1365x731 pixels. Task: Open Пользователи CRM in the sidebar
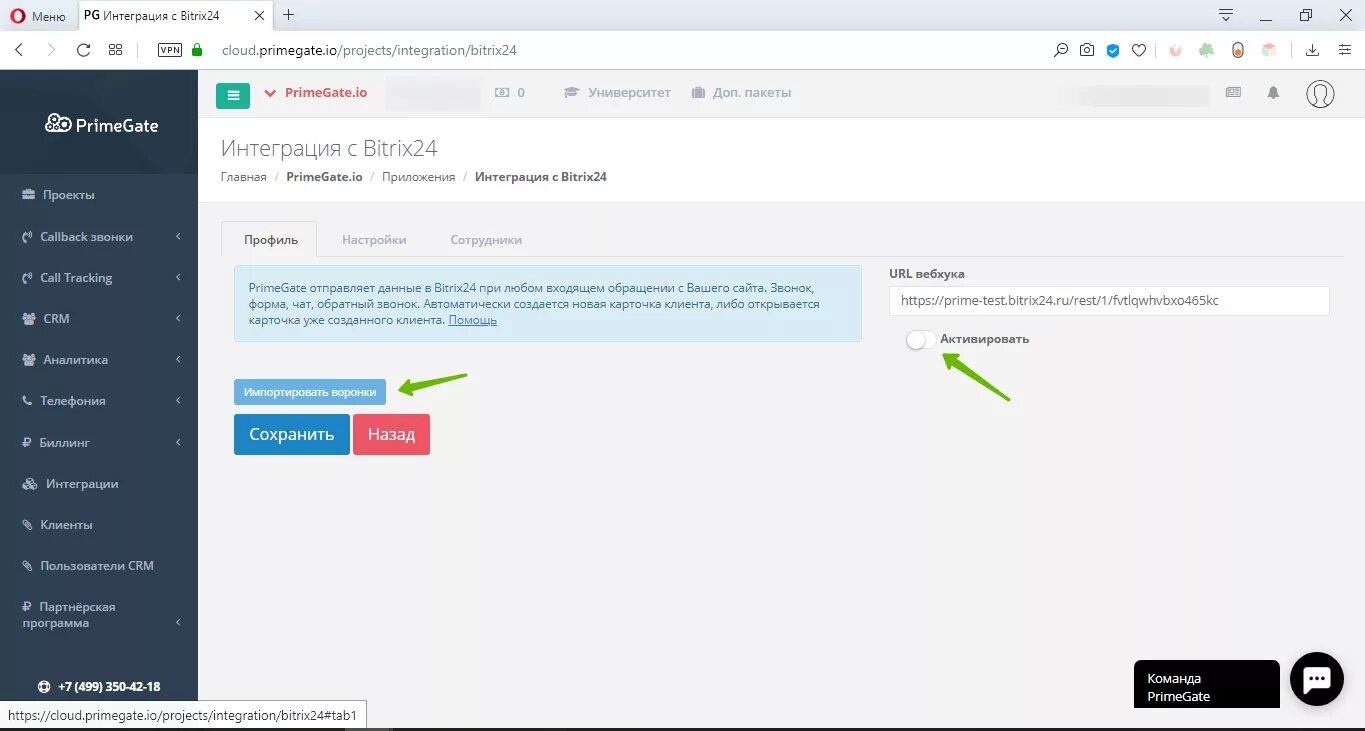tap(99, 566)
